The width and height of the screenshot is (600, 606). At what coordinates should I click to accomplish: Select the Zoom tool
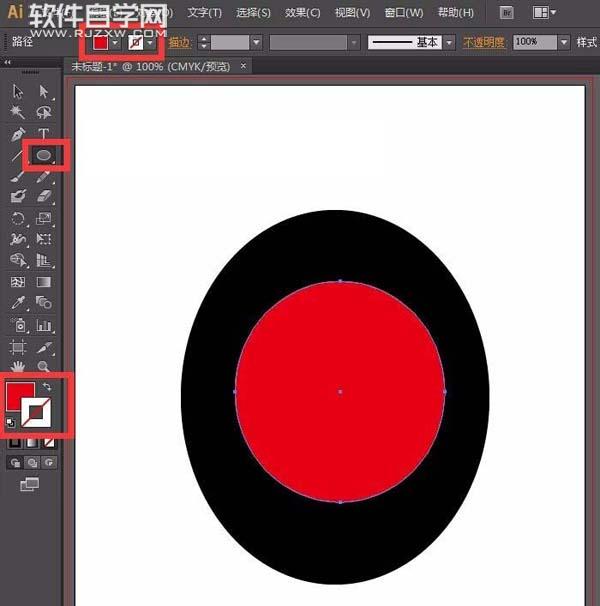[44, 368]
